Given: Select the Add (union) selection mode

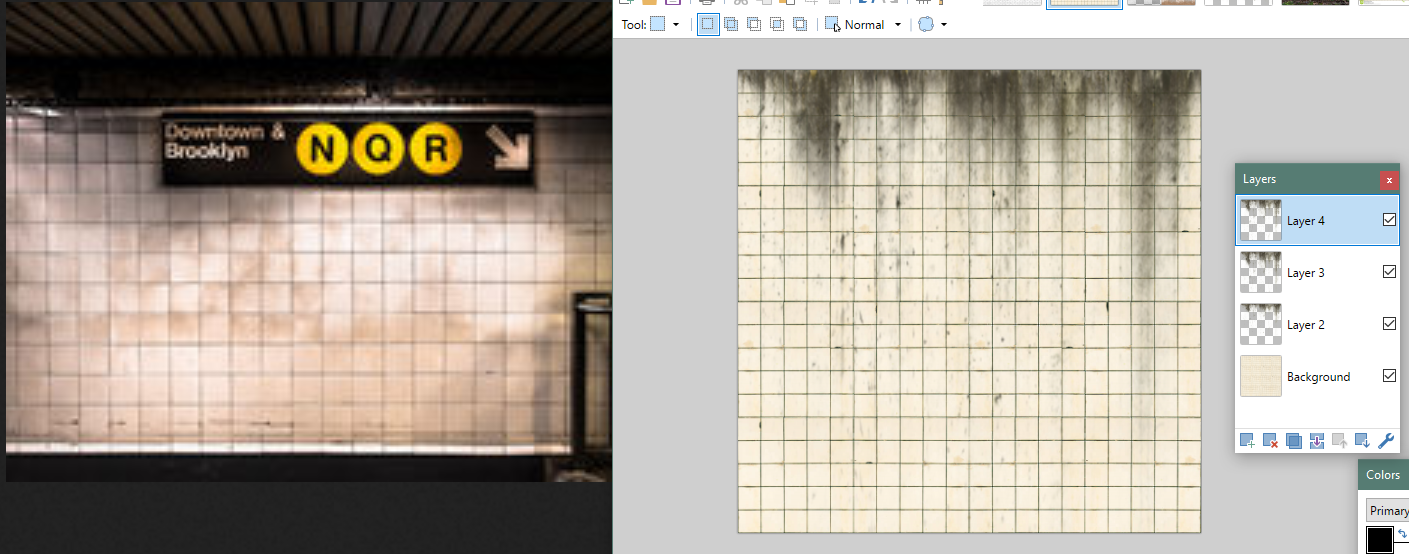Looking at the screenshot, I should 731,25.
